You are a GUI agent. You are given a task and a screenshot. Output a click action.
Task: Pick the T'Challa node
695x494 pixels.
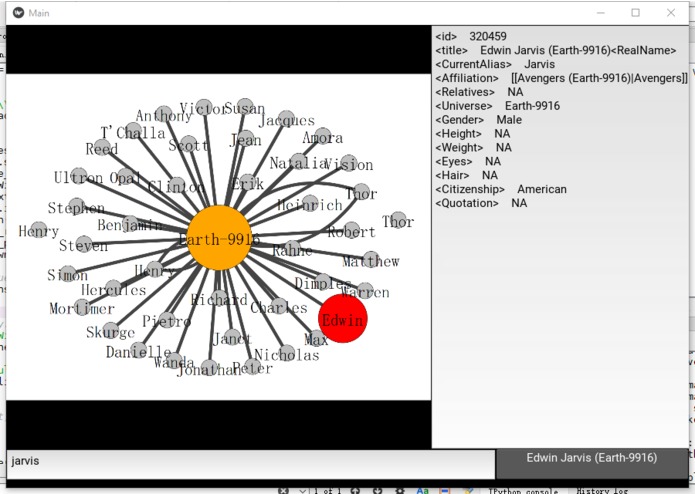[x=133, y=131]
